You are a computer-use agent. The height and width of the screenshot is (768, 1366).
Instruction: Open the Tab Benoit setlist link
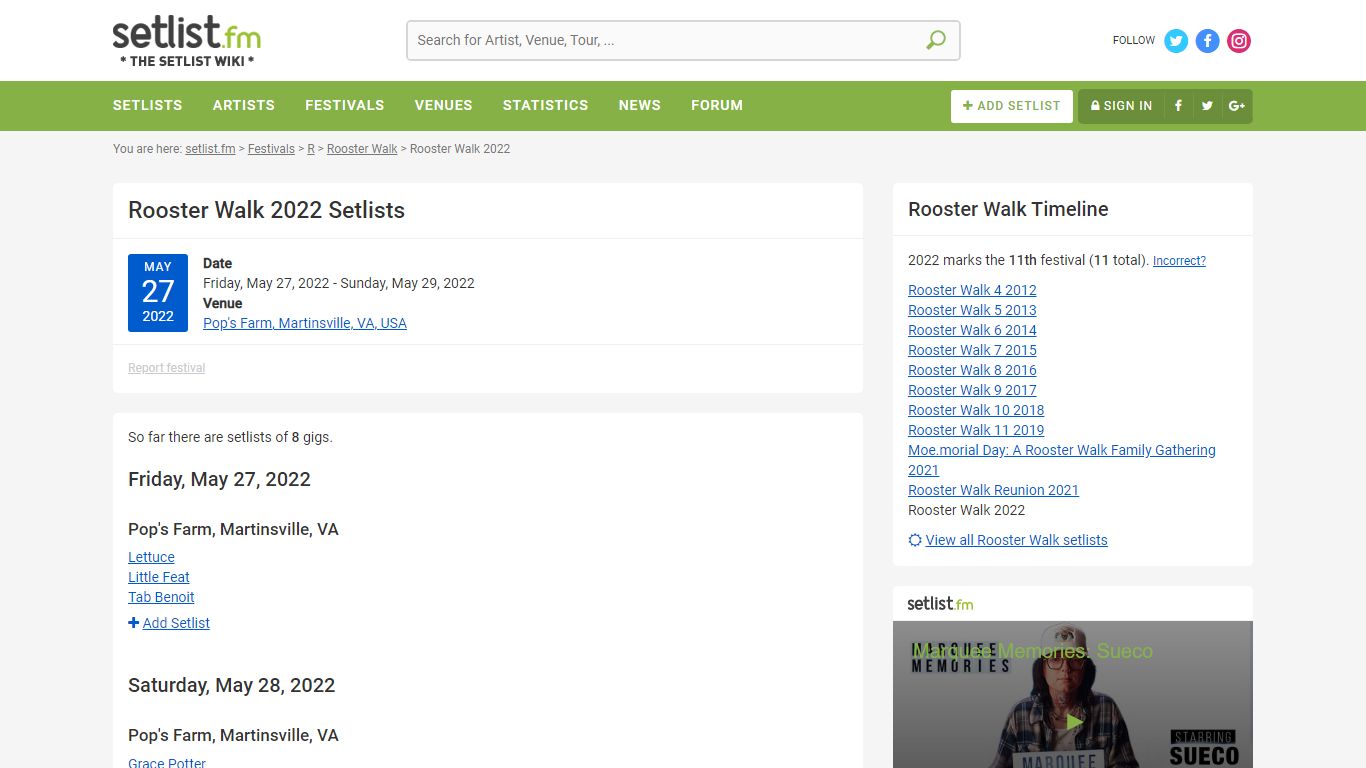(161, 597)
